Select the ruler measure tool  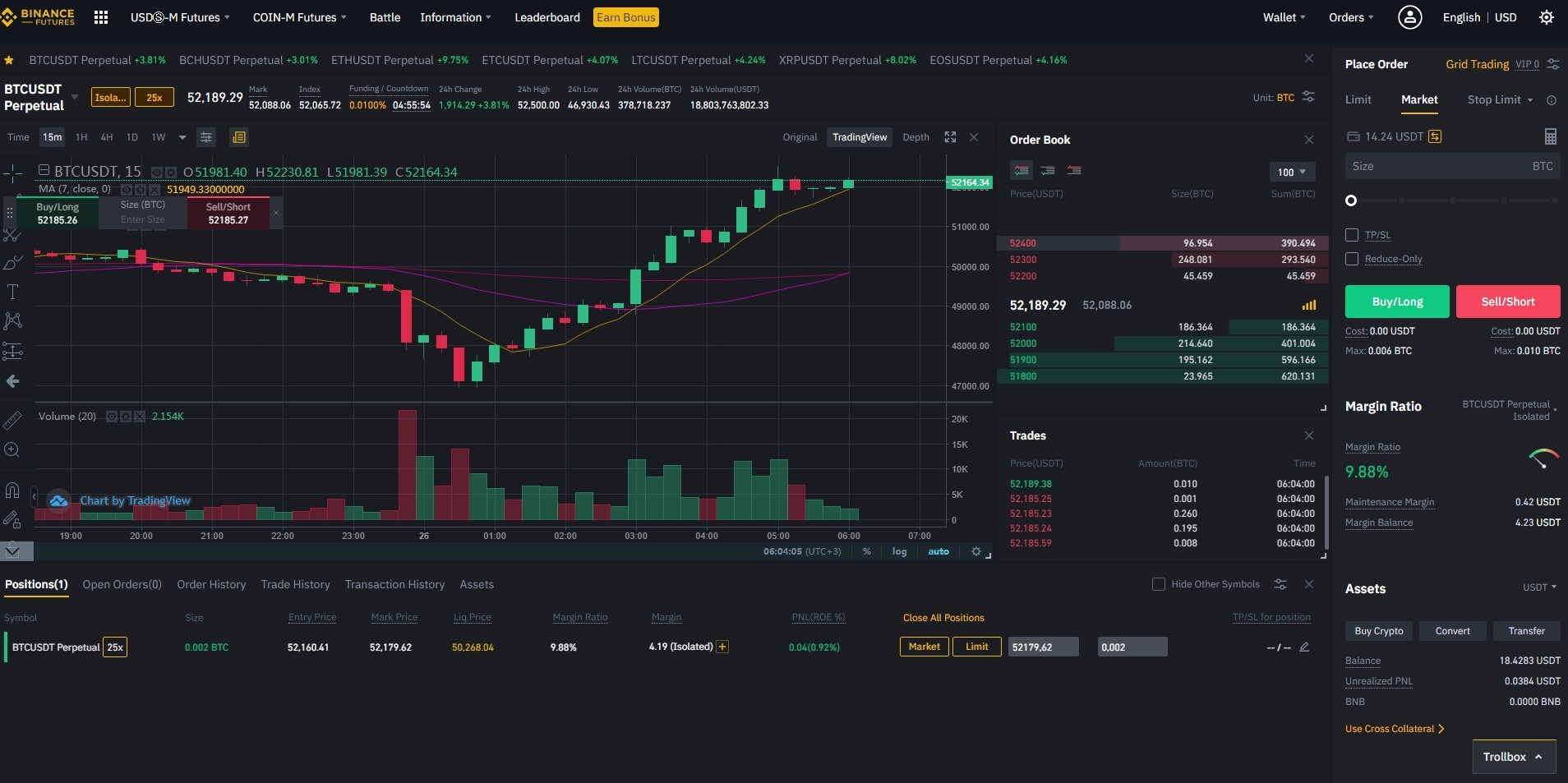point(12,421)
